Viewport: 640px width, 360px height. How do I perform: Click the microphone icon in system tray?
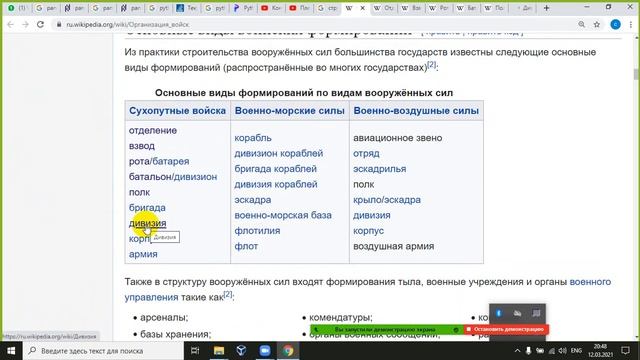(528, 351)
